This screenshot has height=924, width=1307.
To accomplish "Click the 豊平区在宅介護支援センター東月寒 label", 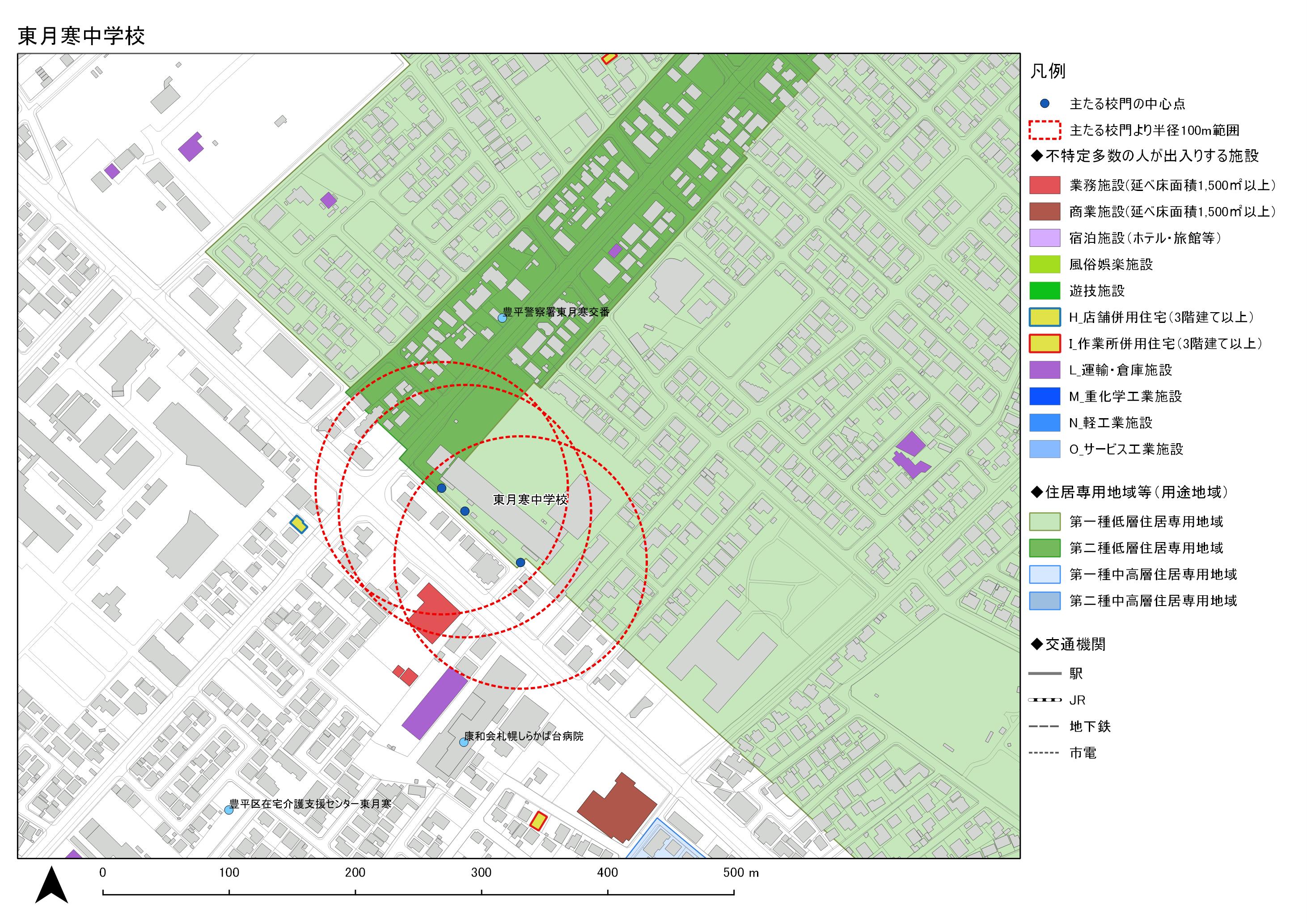I will pyautogui.click(x=310, y=803).
